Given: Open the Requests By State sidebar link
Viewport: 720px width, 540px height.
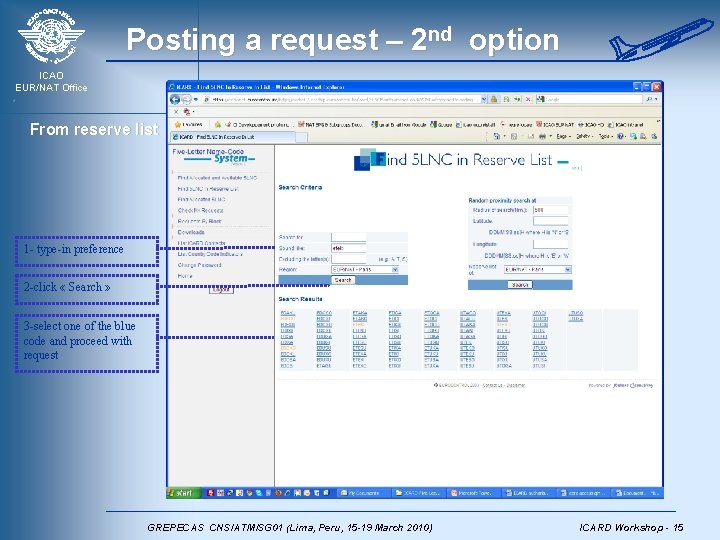Looking at the screenshot, I should 199,221.
